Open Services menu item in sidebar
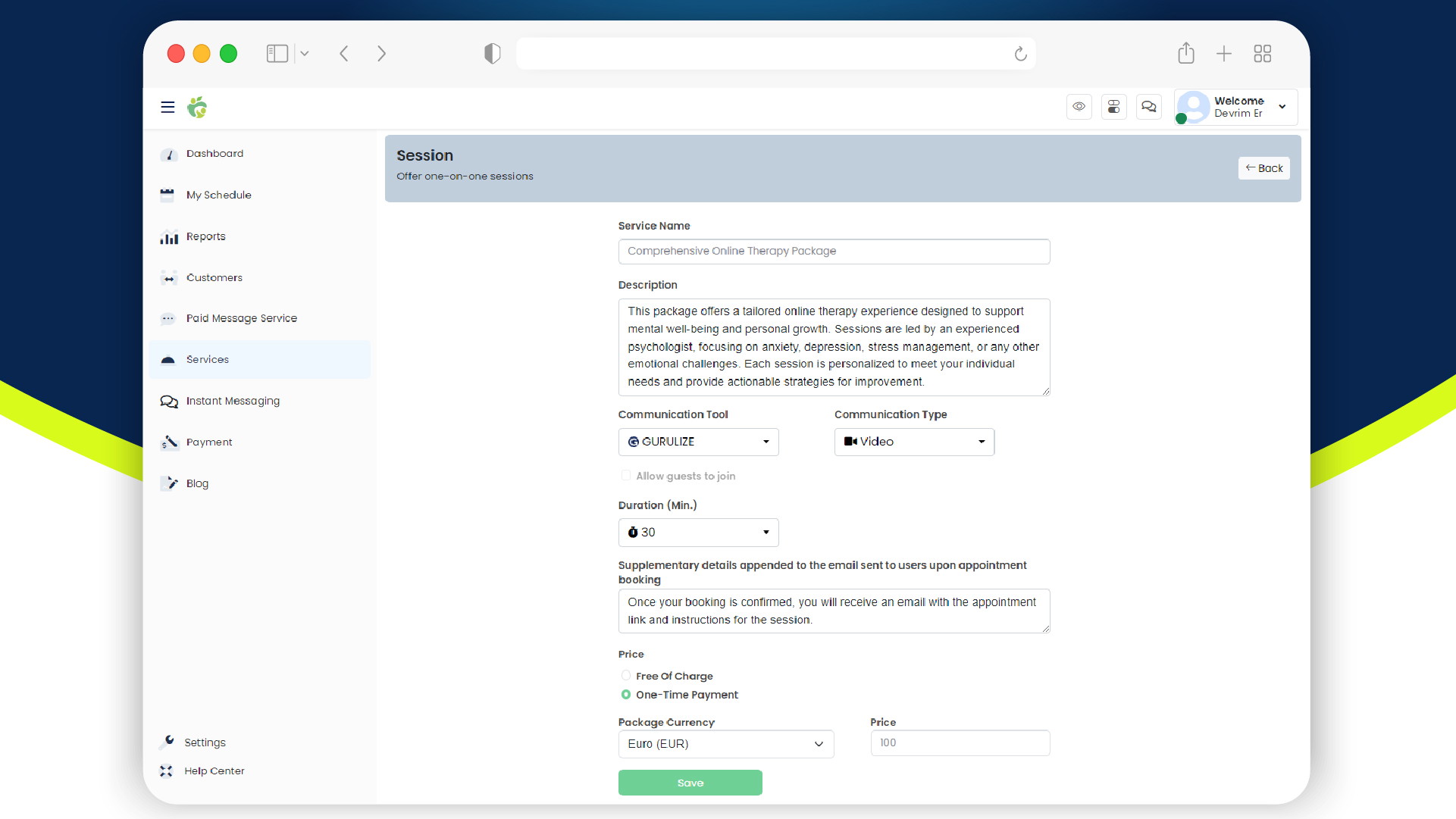 (x=207, y=359)
